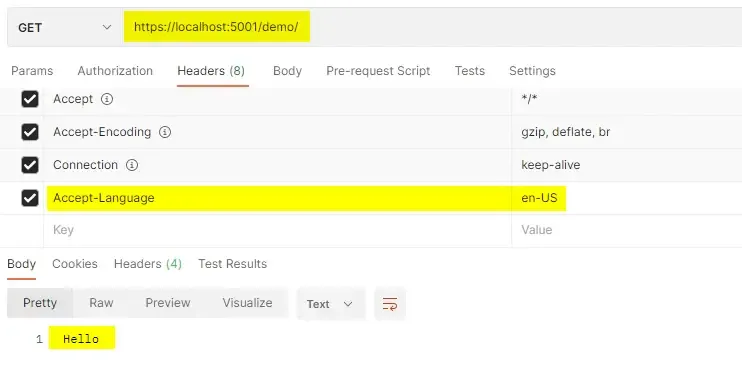Image resolution: width=742 pixels, height=388 pixels.
Task: Open the Test Results tab
Action: point(232,264)
